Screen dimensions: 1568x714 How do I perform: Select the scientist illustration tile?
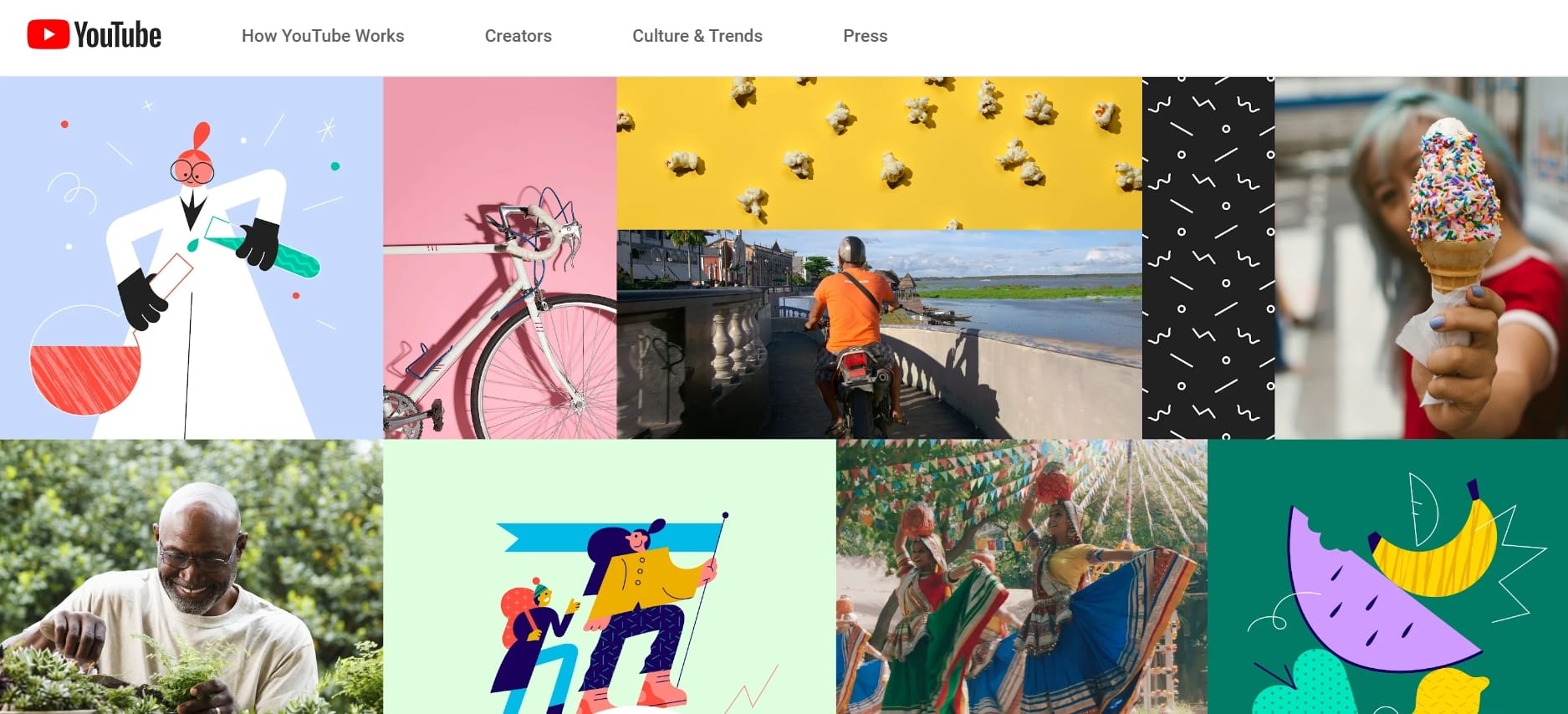click(192, 258)
